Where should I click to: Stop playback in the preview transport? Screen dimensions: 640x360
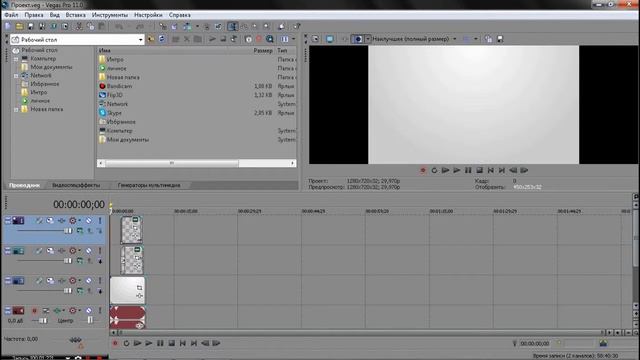tap(480, 171)
